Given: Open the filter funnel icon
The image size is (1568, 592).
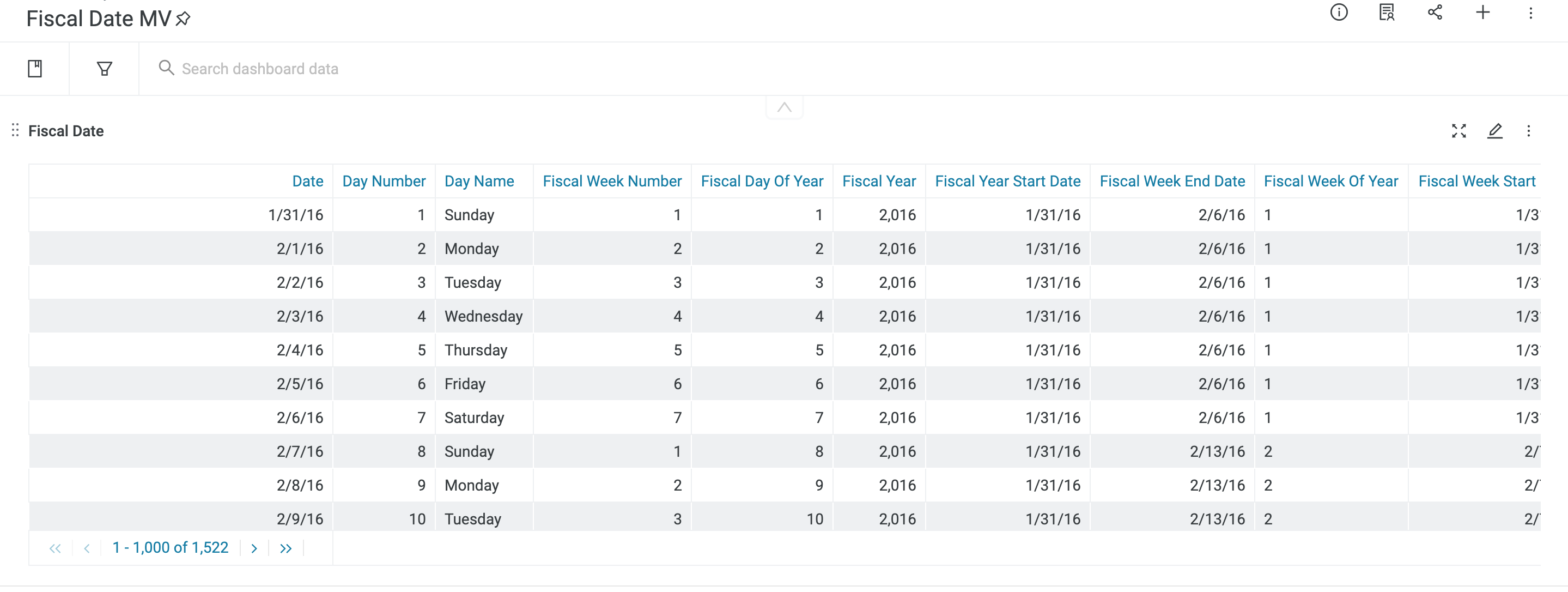Looking at the screenshot, I should click(x=105, y=69).
